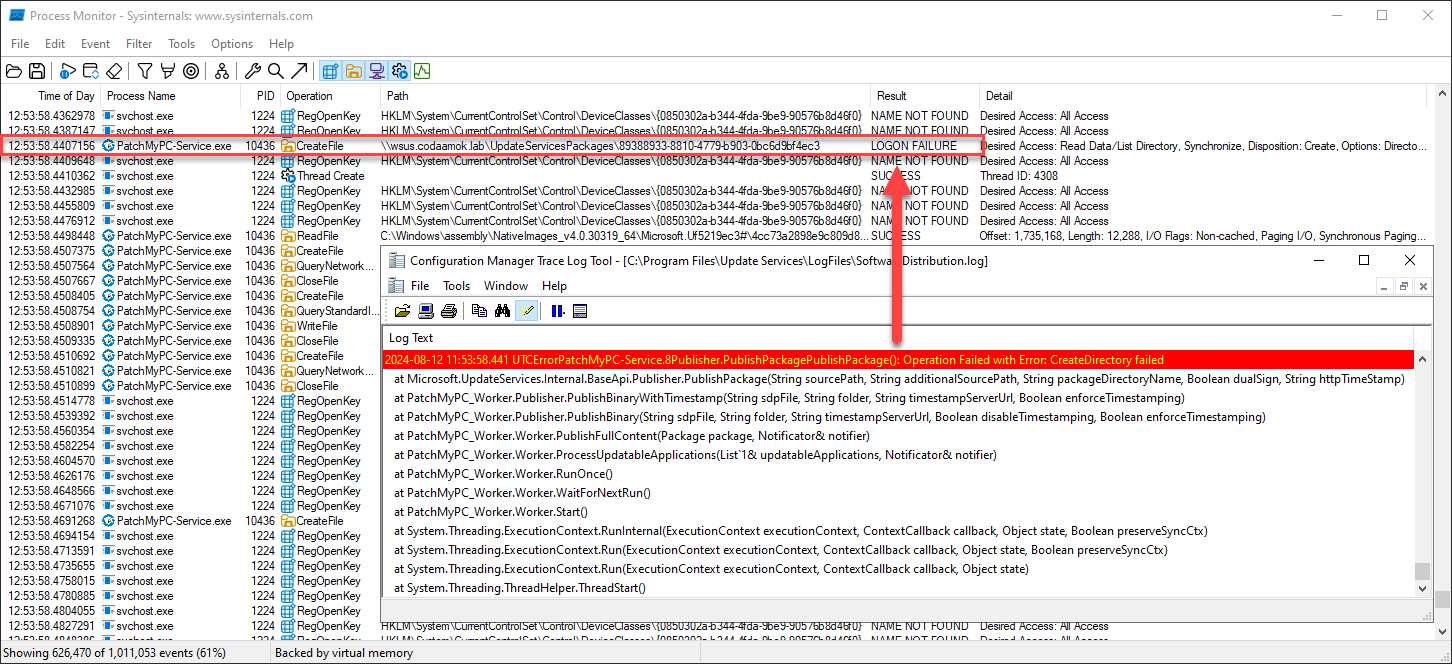Open the Edit menu

tap(55, 44)
